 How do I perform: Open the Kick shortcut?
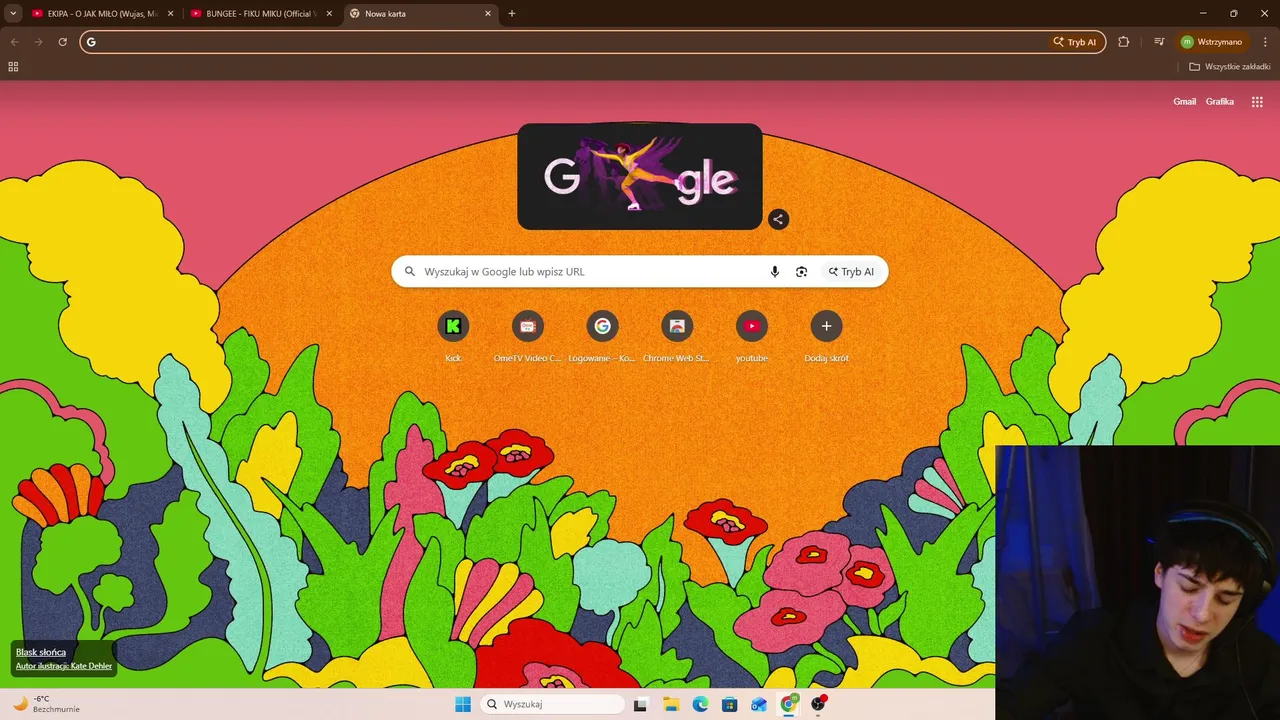pyautogui.click(x=453, y=336)
